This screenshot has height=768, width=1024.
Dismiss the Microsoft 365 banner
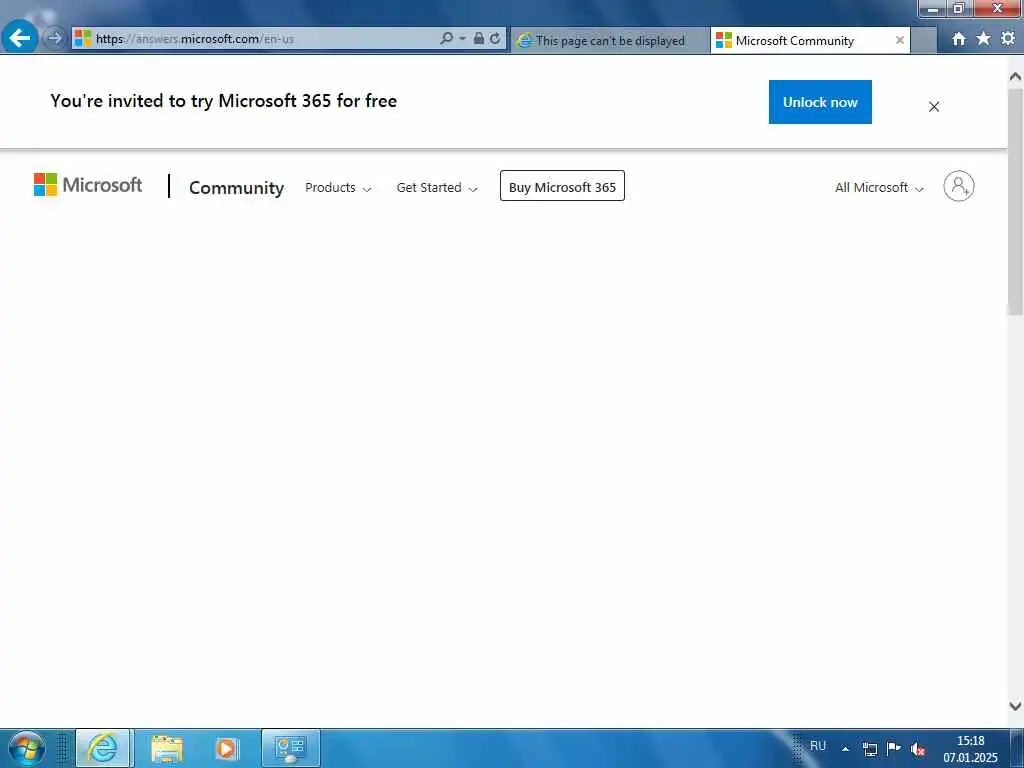click(x=934, y=106)
